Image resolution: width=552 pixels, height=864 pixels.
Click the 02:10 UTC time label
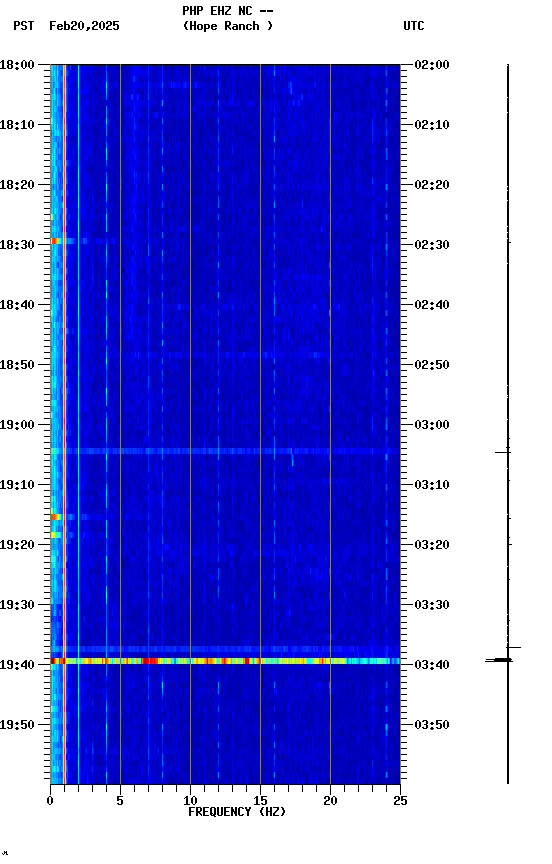432,125
